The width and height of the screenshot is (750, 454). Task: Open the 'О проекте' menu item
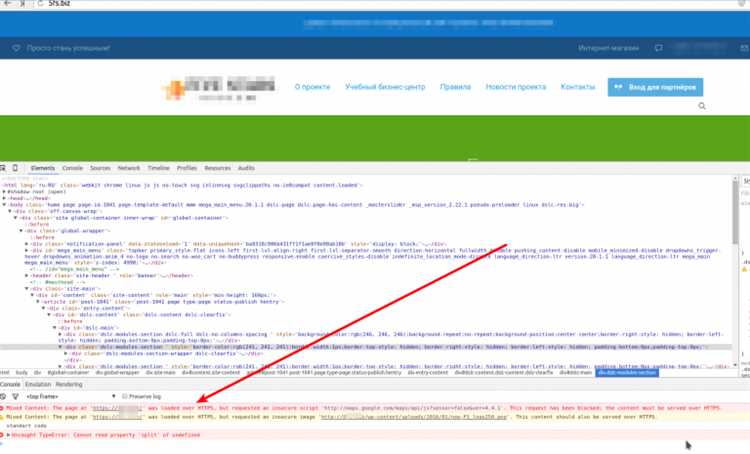coord(312,87)
